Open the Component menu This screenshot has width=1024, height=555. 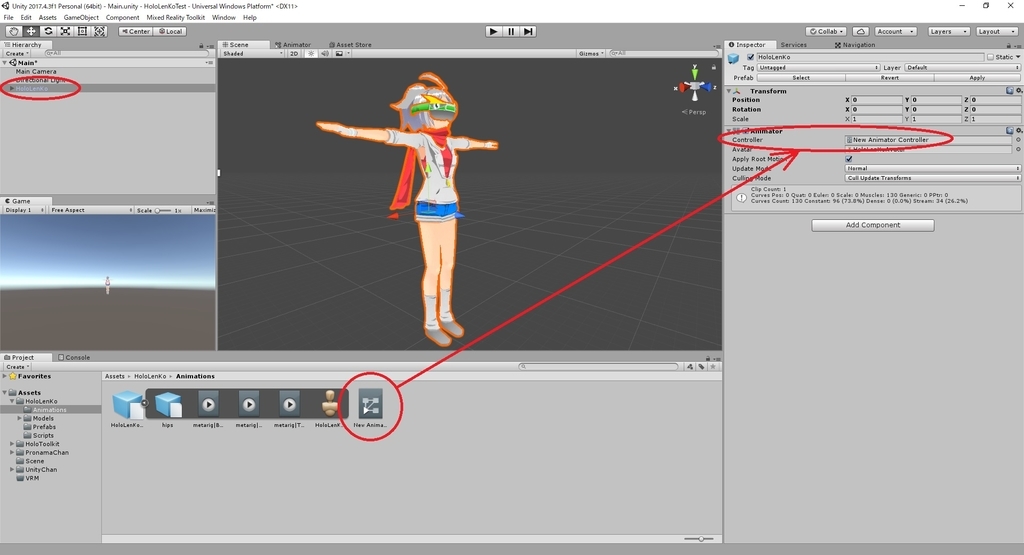point(122,18)
